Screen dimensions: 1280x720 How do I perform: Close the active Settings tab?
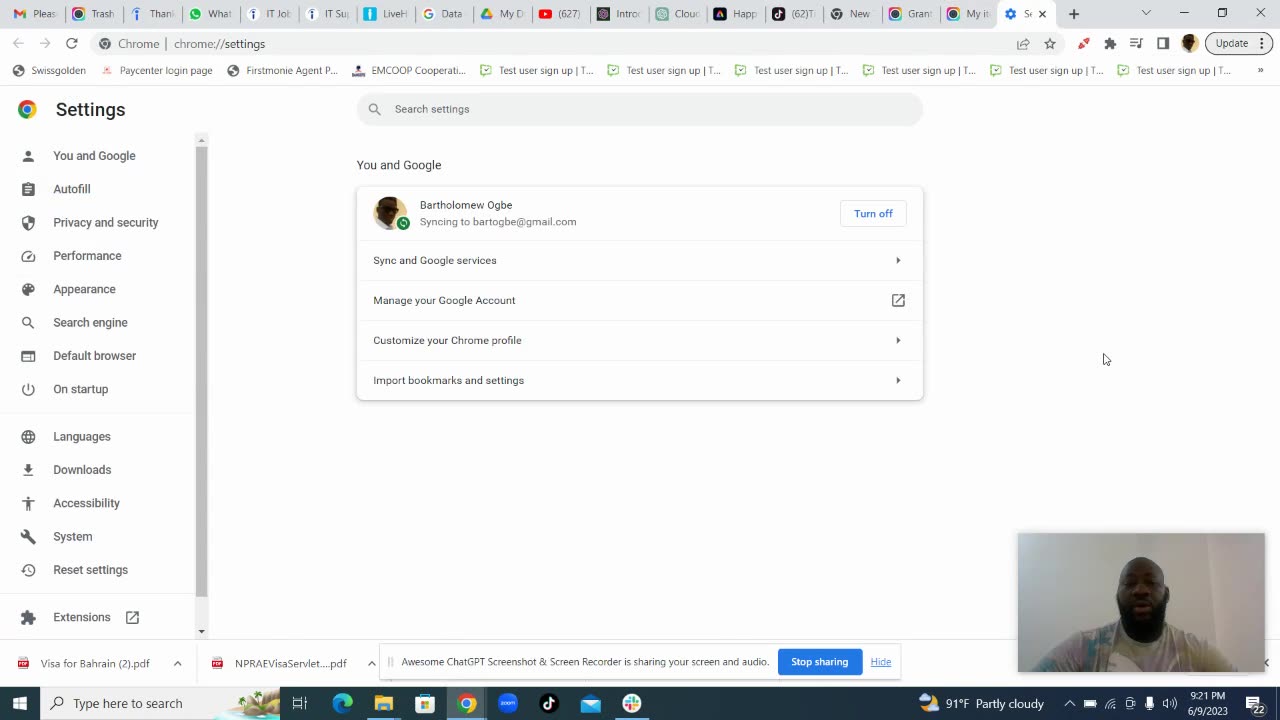point(1042,14)
